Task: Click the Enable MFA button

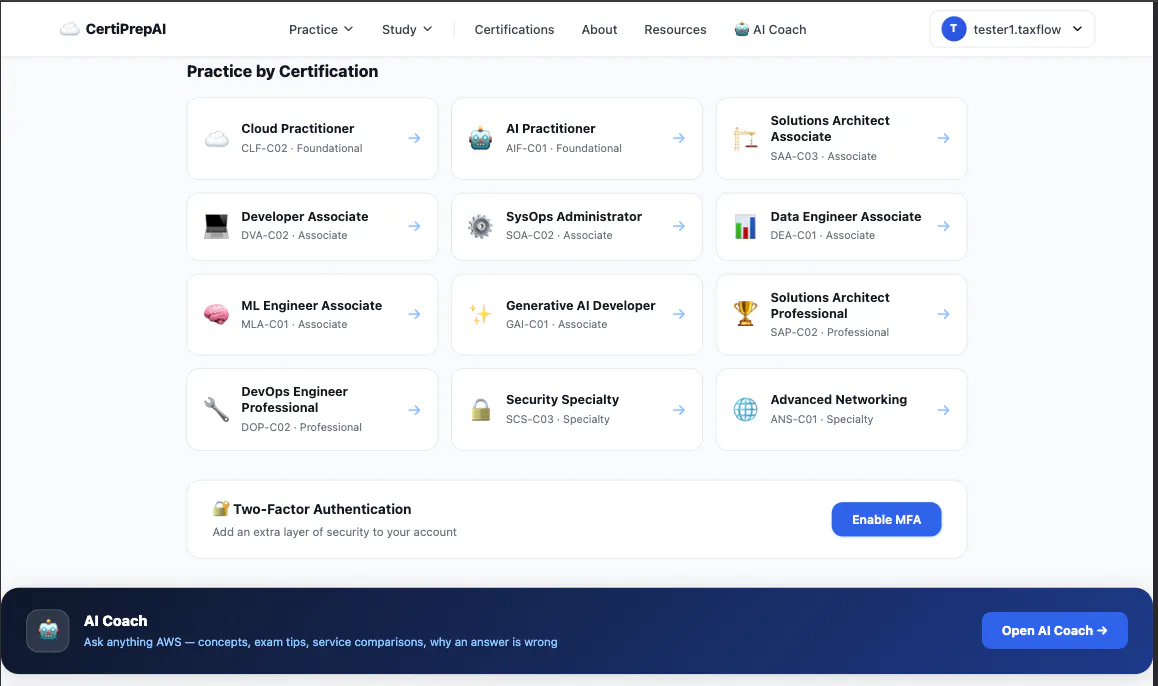Action: 886,519
